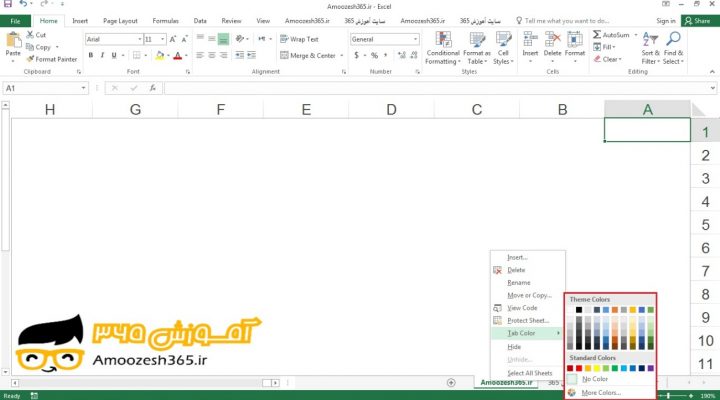Viewport: 720px width, 400px height.
Task: Toggle Wrap Text
Action: 299,39
